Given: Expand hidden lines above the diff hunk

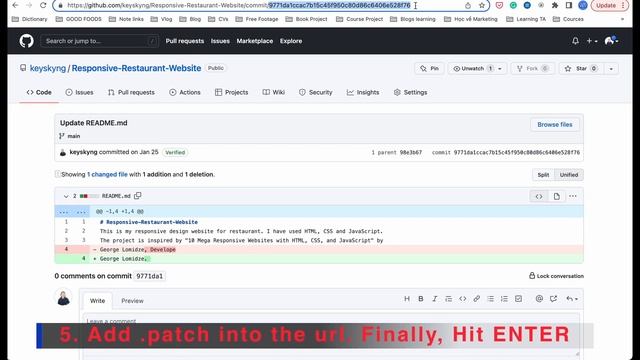Looking at the screenshot, I should pyautogui.click(x=72, y=211).
